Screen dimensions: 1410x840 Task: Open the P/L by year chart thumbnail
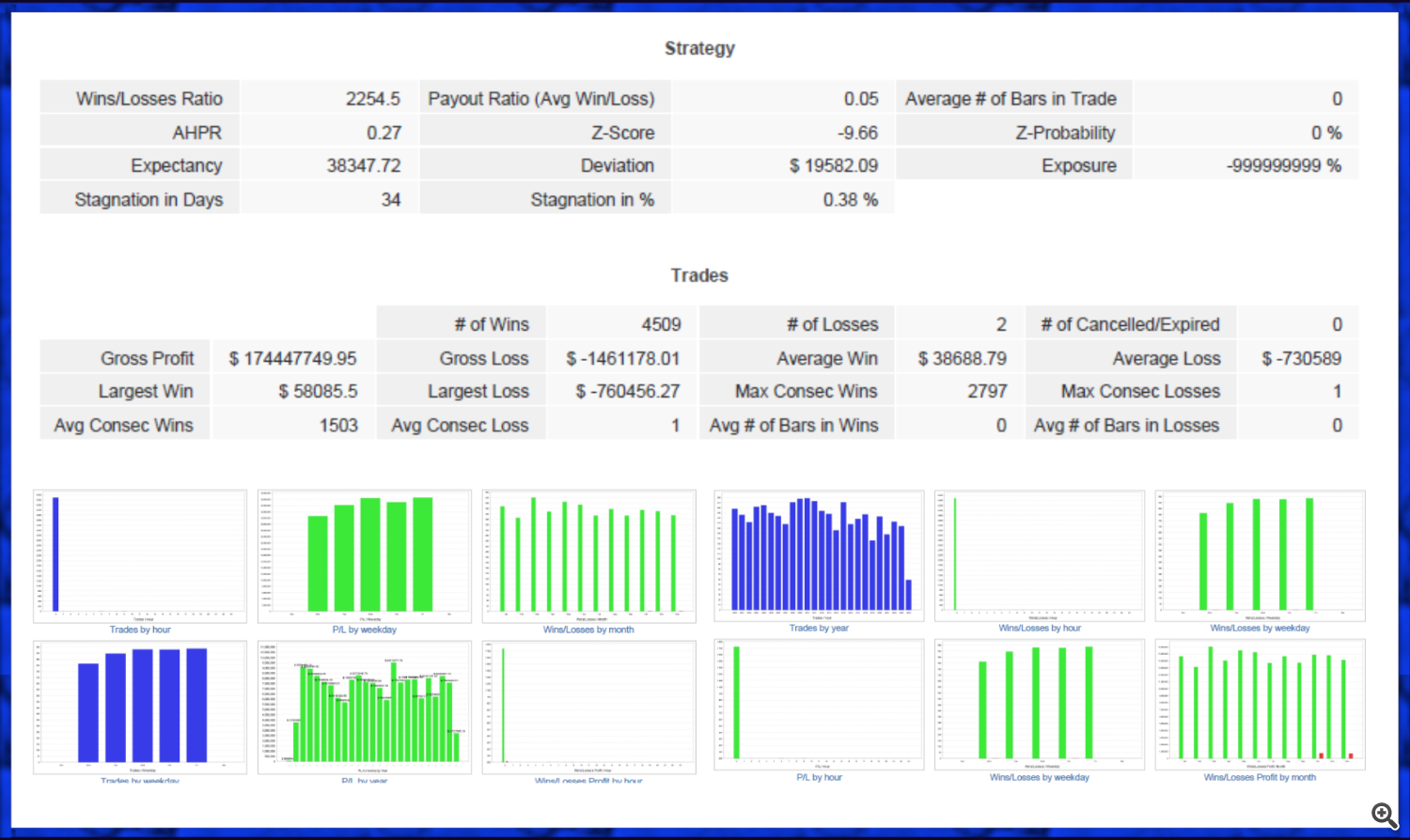(x=365, y=708)
